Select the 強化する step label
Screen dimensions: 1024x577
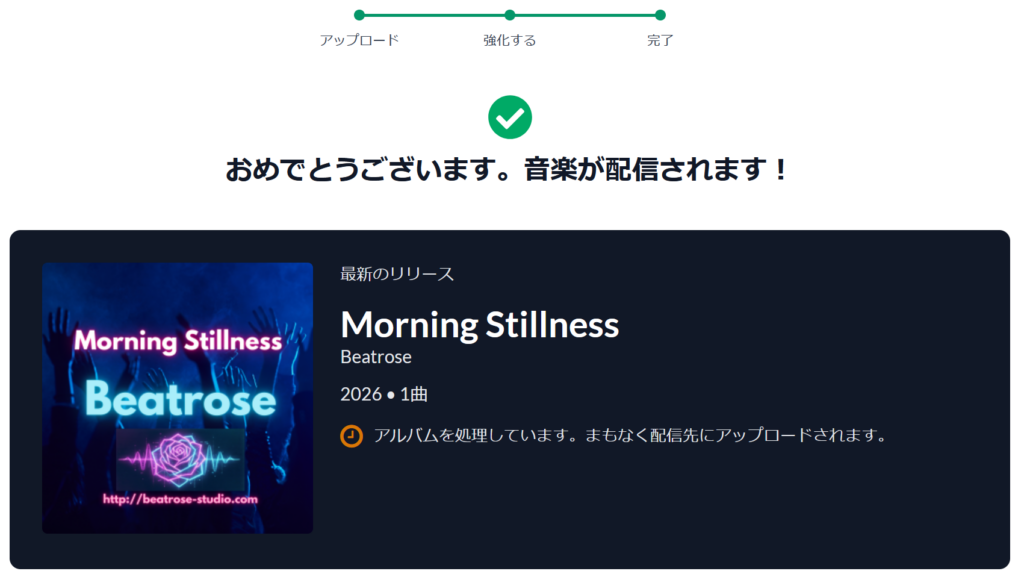[510, 41]
